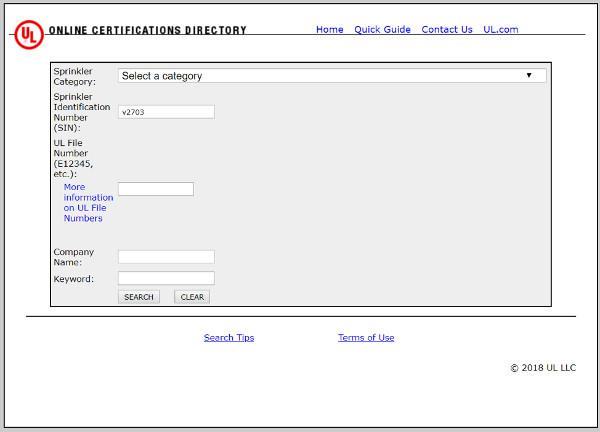
Task: Open the Contact Us link
Action: (447, 29)
